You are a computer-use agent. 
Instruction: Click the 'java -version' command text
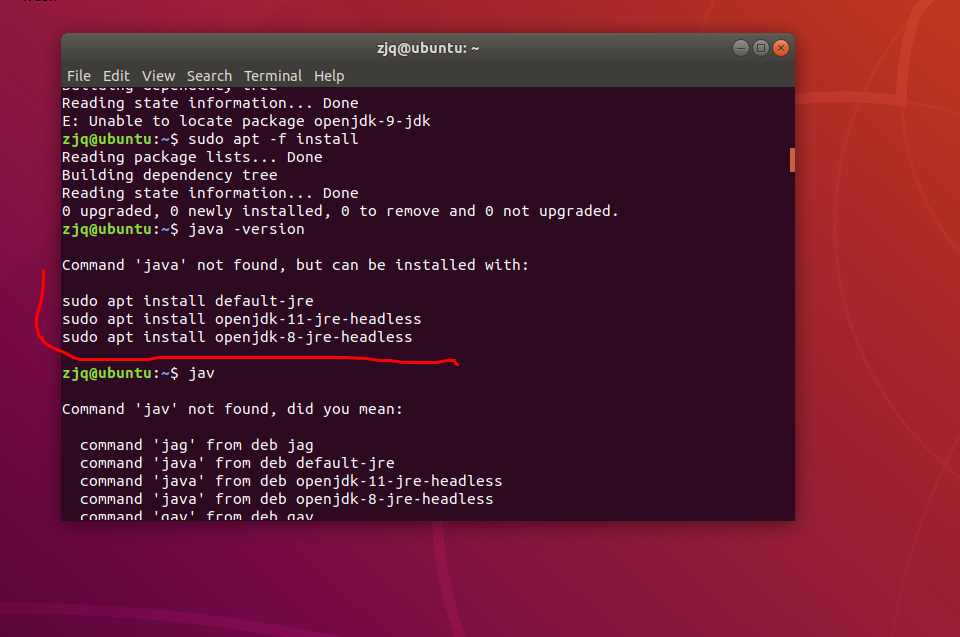click(x=246, y=229)
